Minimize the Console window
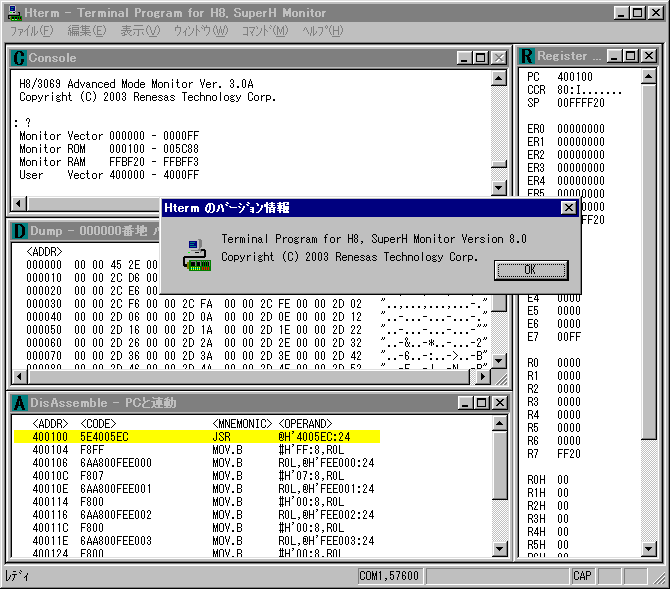This screenshot has width=670, height=589. click(x=464, y=58)
